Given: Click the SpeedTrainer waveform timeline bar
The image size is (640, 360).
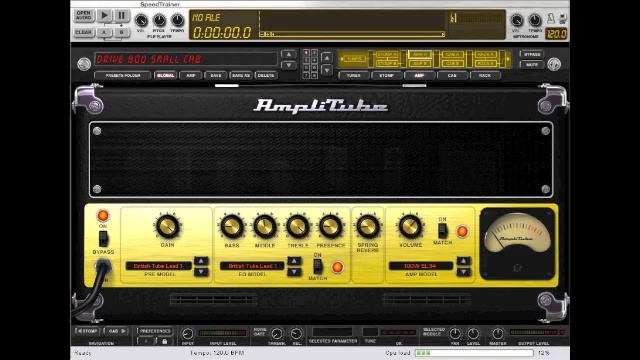Looking at the screenshot, I should [x=352, y=34].
